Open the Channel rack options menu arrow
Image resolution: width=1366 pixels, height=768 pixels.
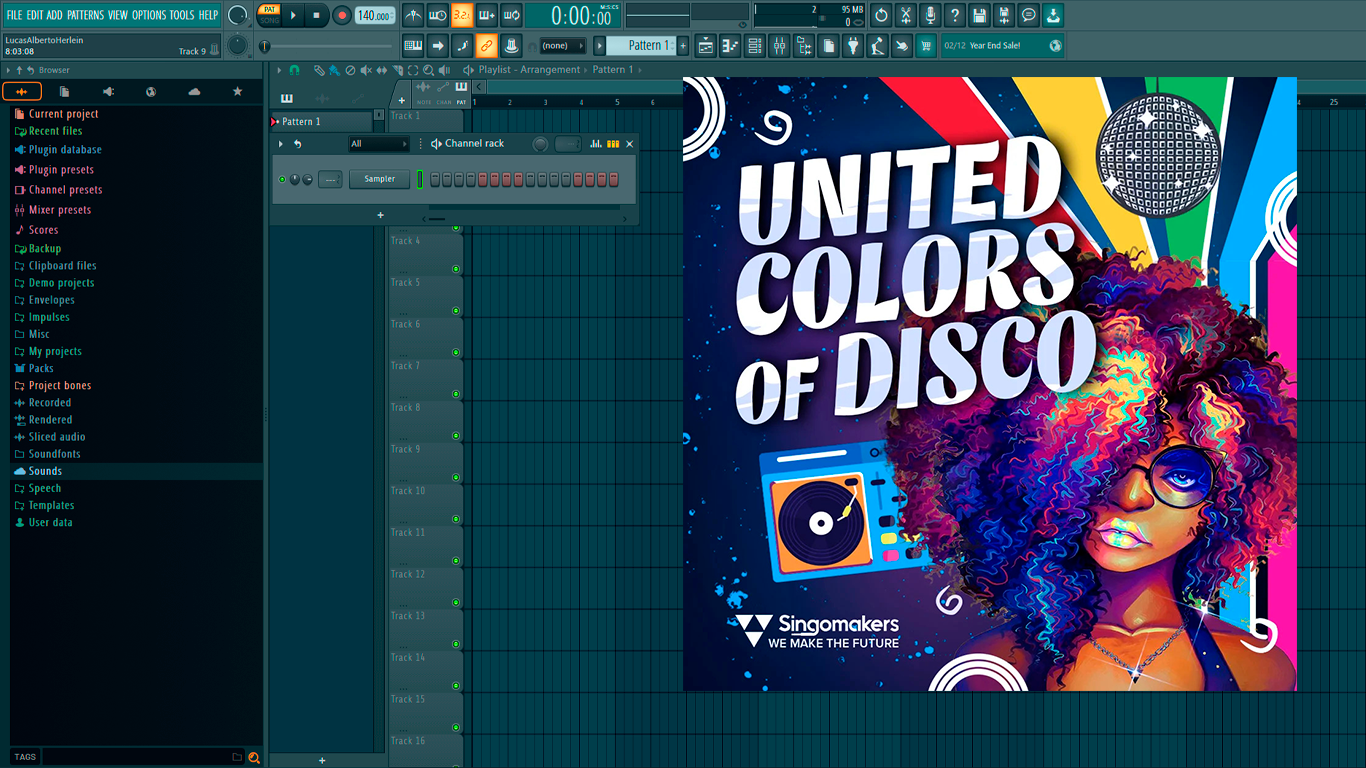click(281, 144)
